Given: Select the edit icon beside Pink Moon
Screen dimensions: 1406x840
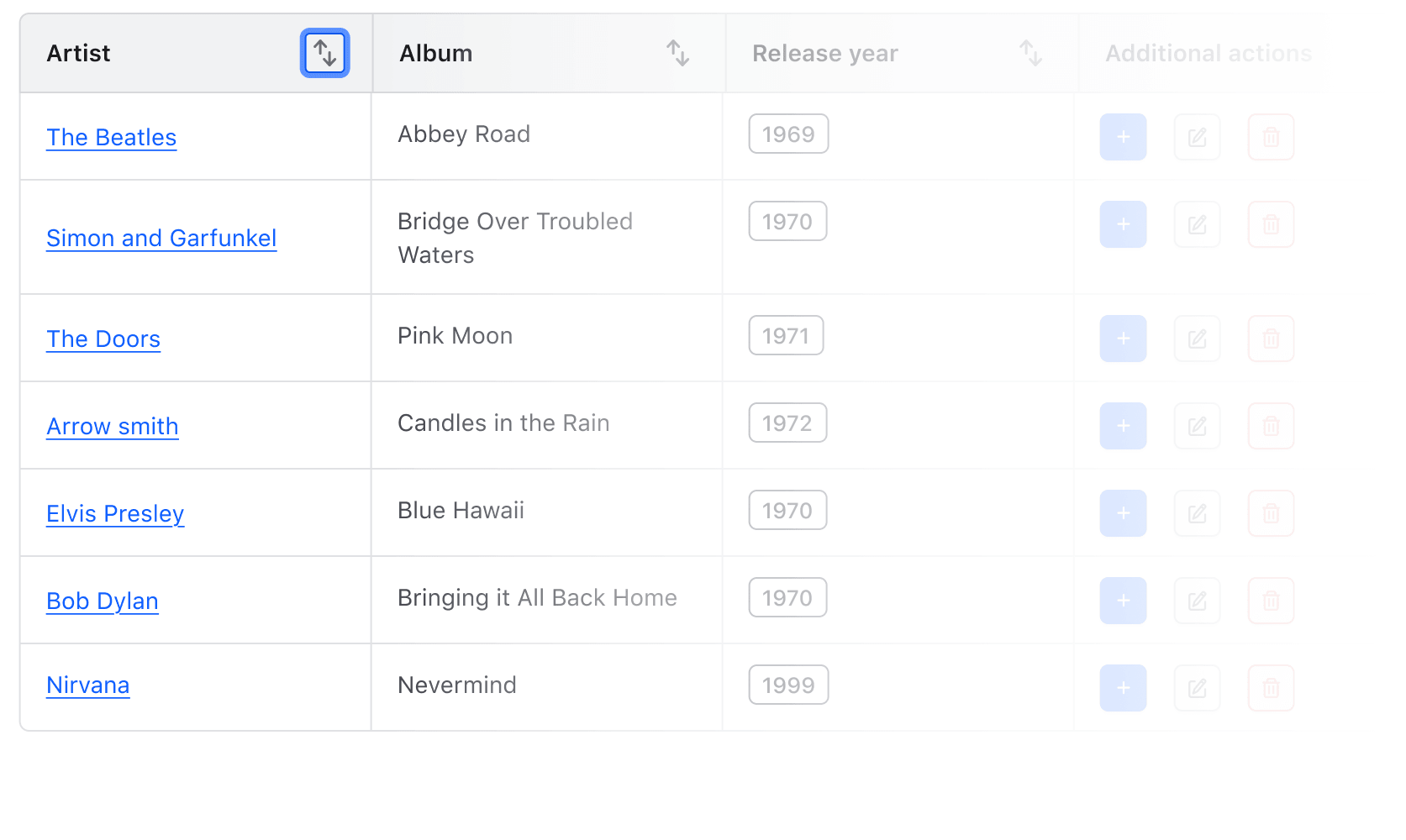Looking at the screenshot, I should 1197,339.
